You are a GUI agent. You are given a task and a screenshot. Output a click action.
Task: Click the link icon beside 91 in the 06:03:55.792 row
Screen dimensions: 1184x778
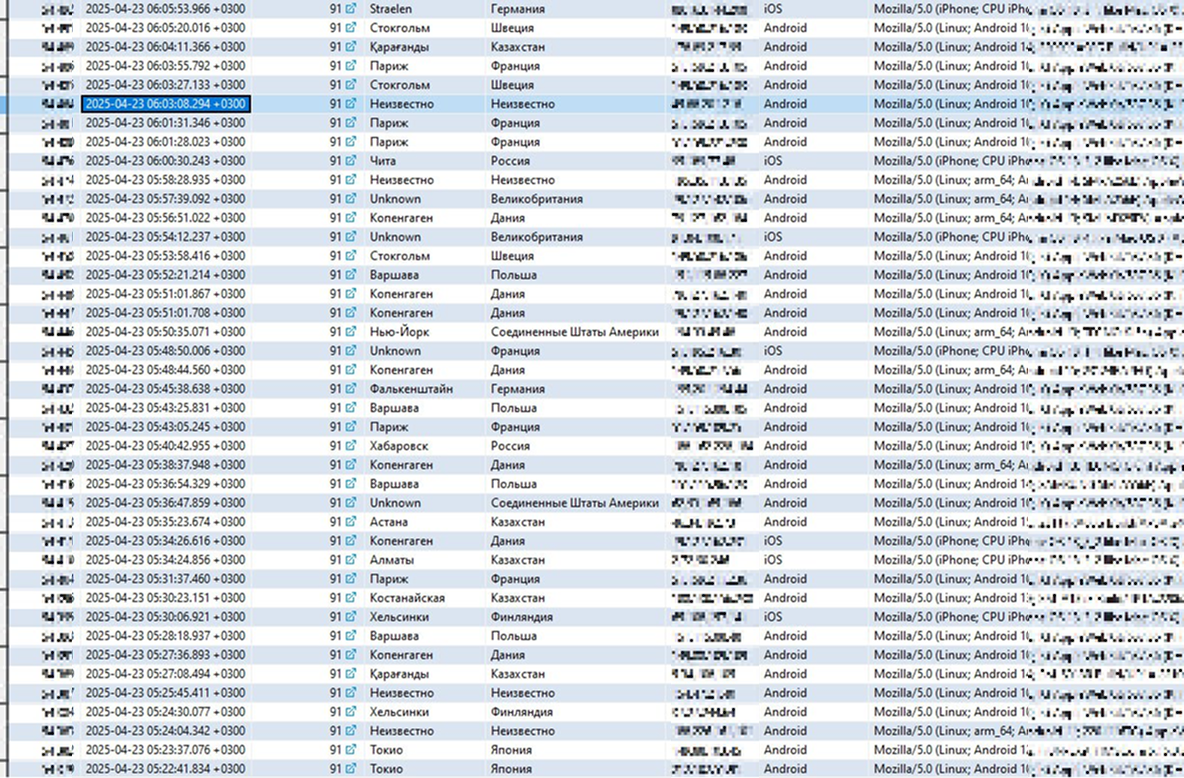tap(351, 66)
